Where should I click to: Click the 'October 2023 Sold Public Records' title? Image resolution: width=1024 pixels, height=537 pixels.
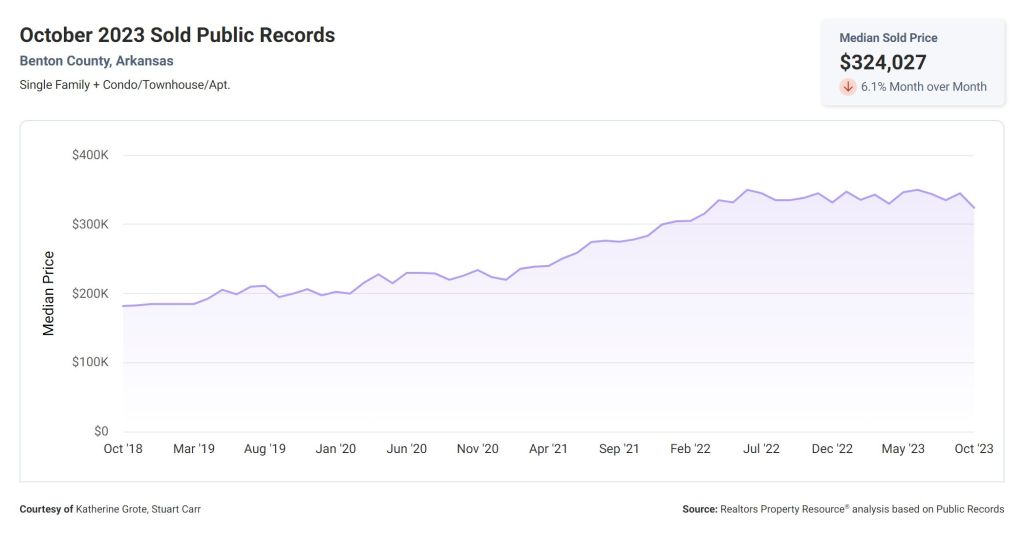(177, 35)
